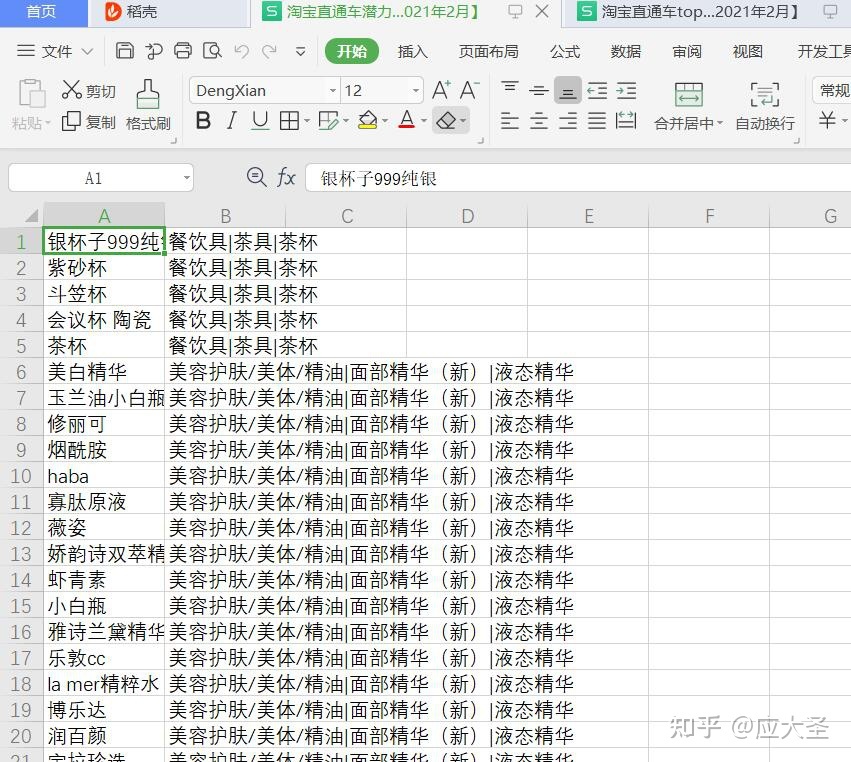
Task: Select cell containing haba
Action: coord(104,476)
